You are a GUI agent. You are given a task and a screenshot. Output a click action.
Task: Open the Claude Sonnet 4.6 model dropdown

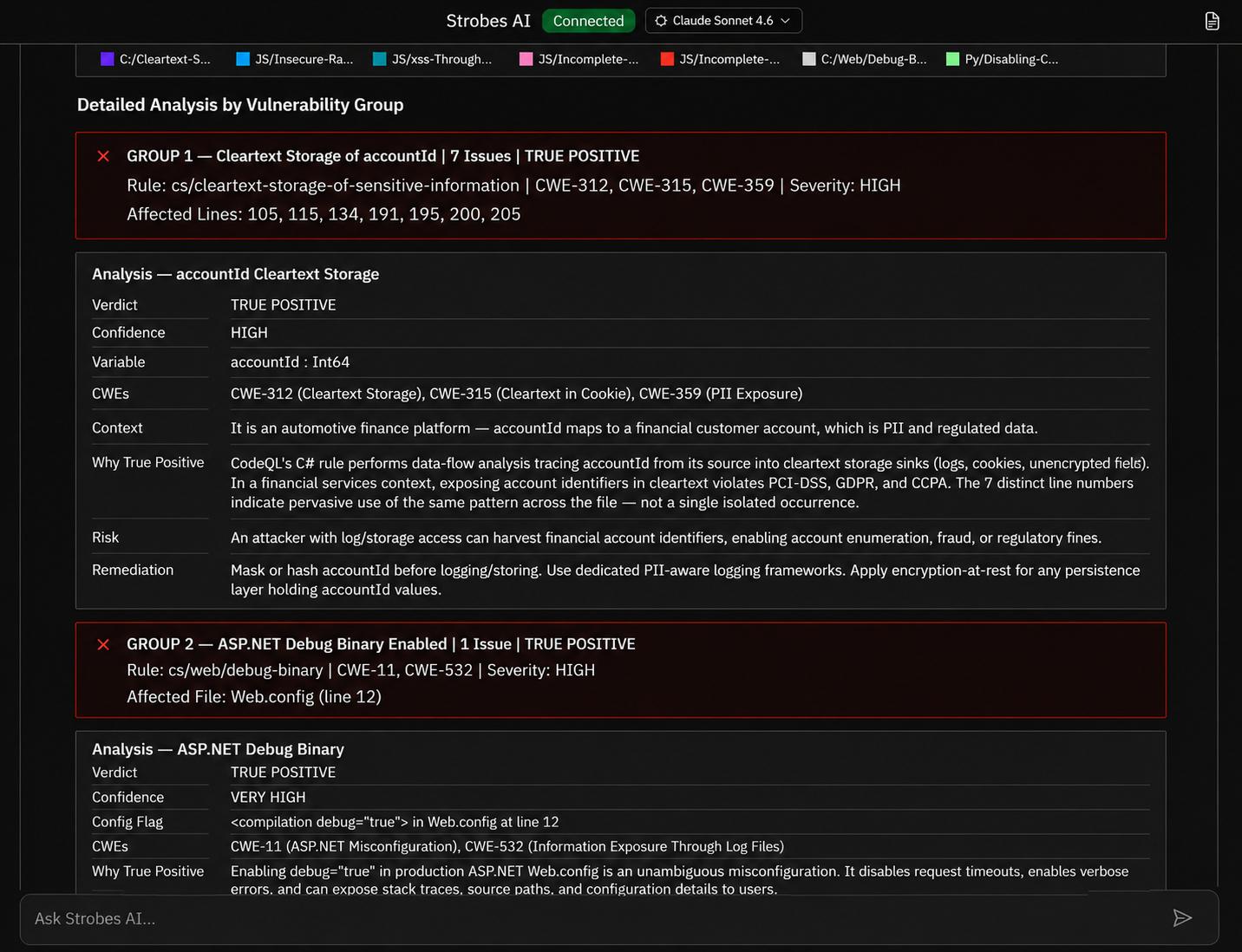click(723, 21)
